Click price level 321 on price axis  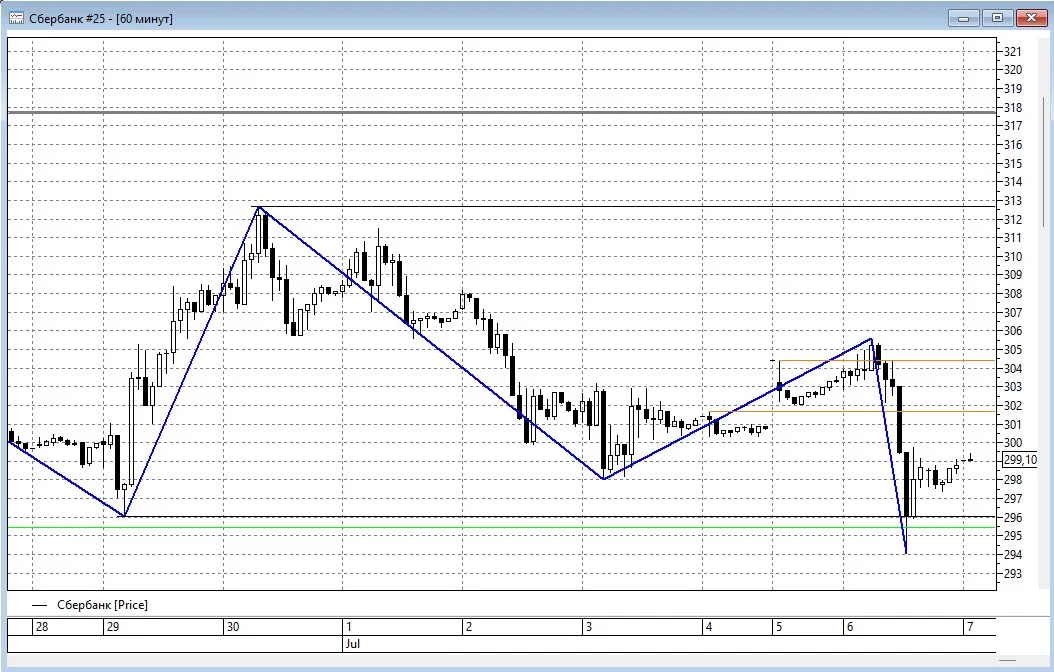pos(1012,52)
